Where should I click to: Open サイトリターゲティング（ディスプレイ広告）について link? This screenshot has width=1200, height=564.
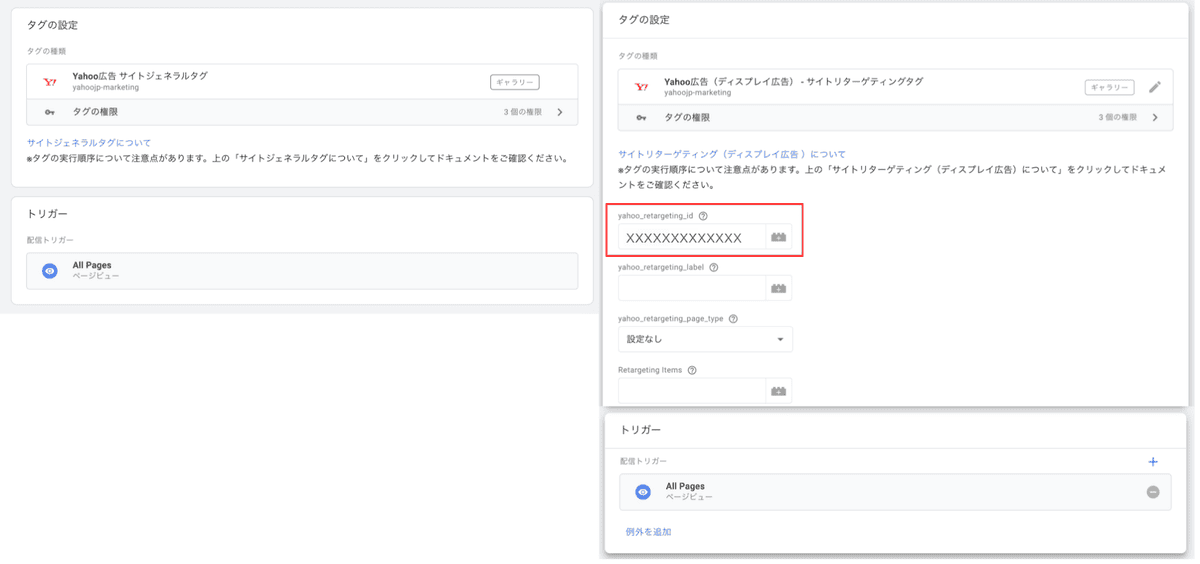tap(732, 154)
